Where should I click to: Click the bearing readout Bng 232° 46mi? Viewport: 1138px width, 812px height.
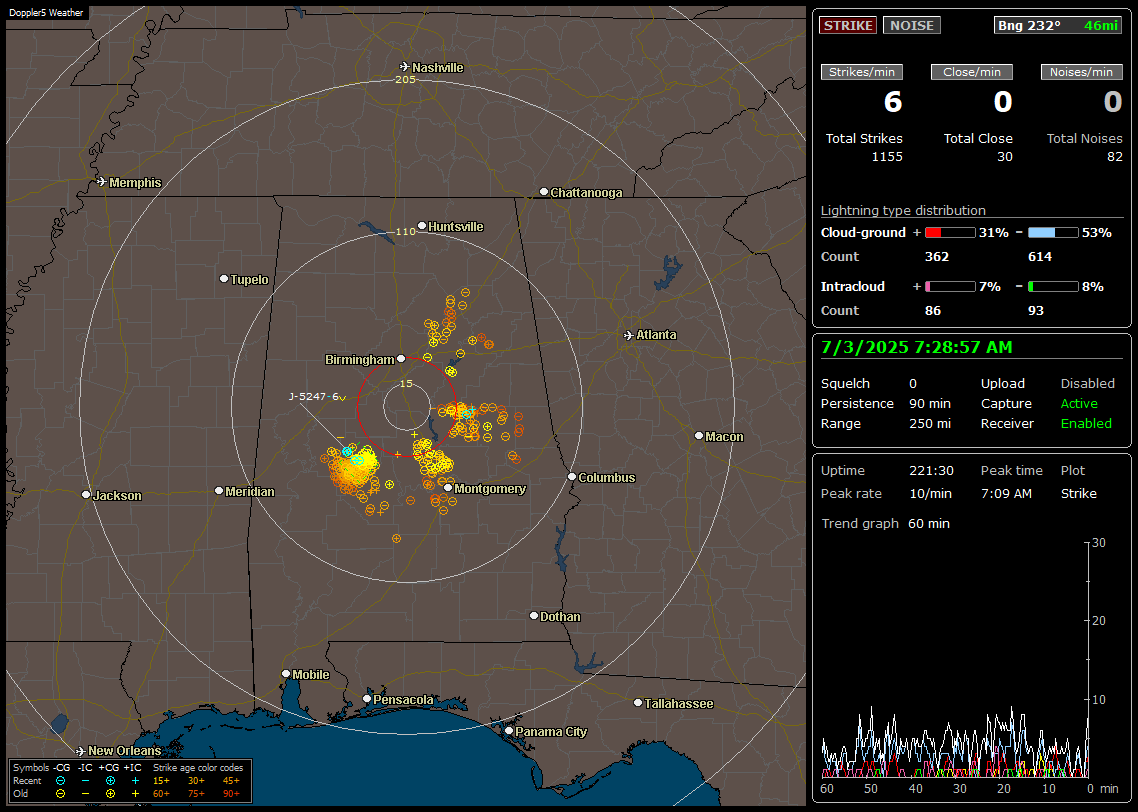pyautogui.click(x=1057, y=25)
